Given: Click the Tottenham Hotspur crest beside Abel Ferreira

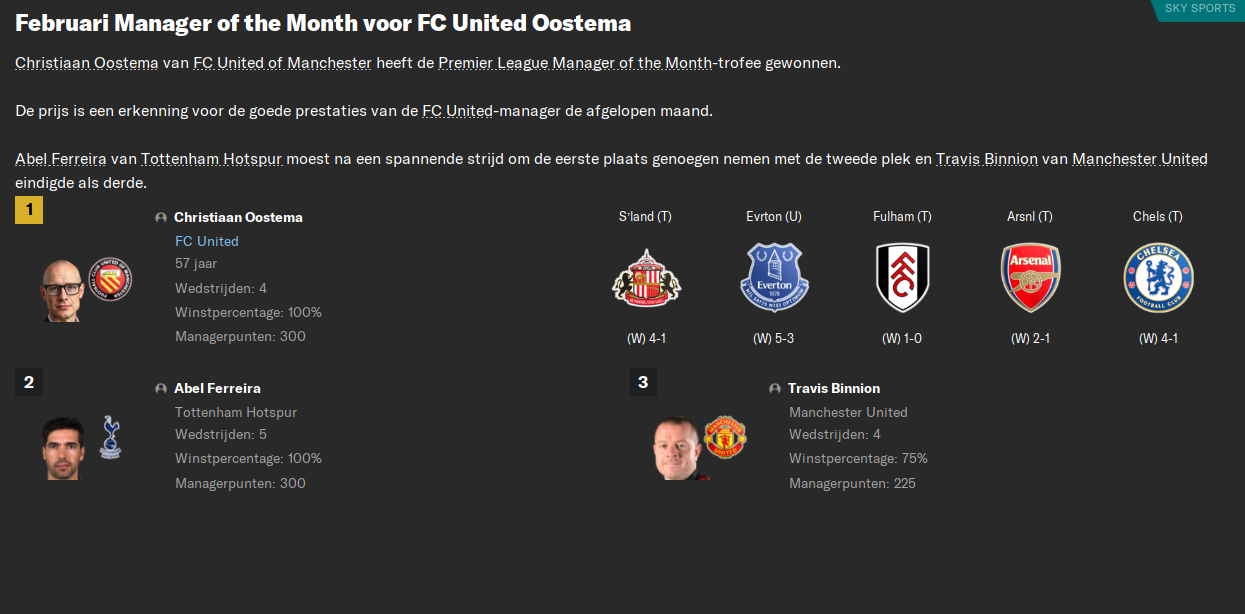Looking at the screenshot, I should (x=111, y=437).
